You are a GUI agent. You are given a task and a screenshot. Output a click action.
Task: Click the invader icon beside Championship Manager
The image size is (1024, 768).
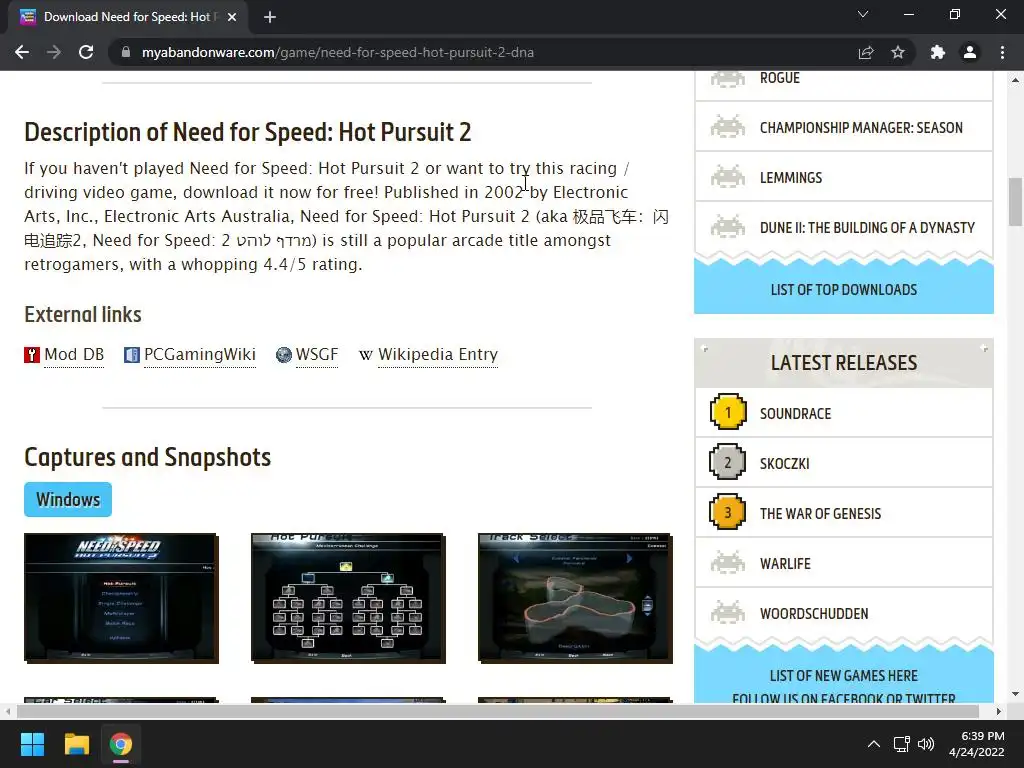pyautogui.click(x=728, y=127)
